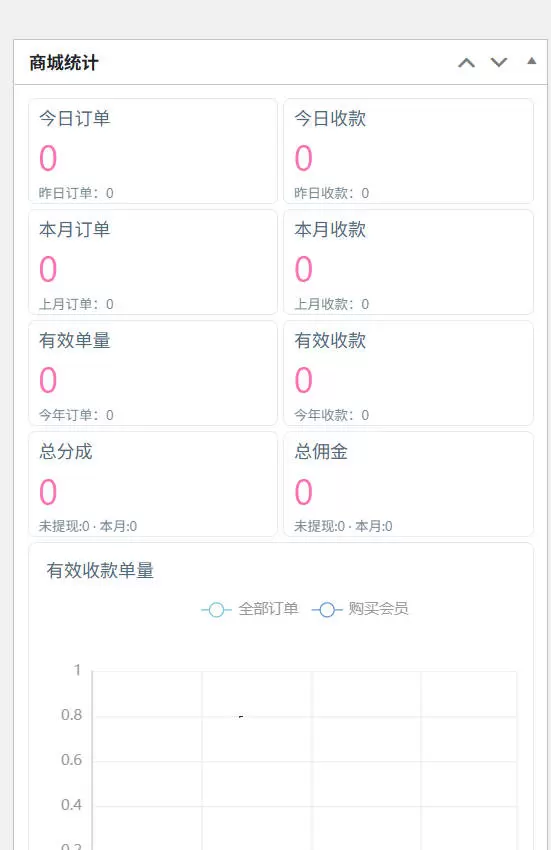Open the 今日订单 statistics card
Screen dimensions: 551x850
[153, 151]
